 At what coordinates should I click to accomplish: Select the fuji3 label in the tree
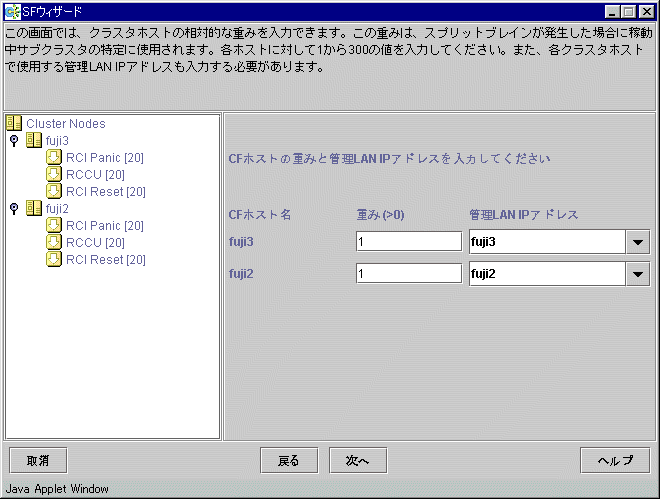click(x=57, y=141)
